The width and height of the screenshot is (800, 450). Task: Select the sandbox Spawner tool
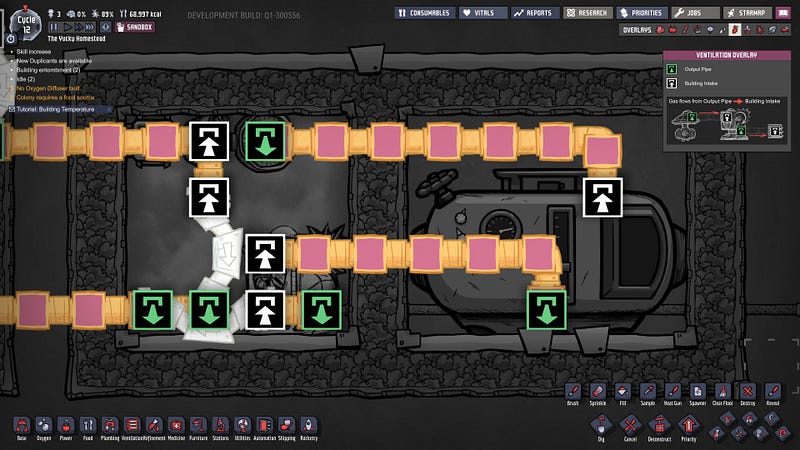(697, 392)
